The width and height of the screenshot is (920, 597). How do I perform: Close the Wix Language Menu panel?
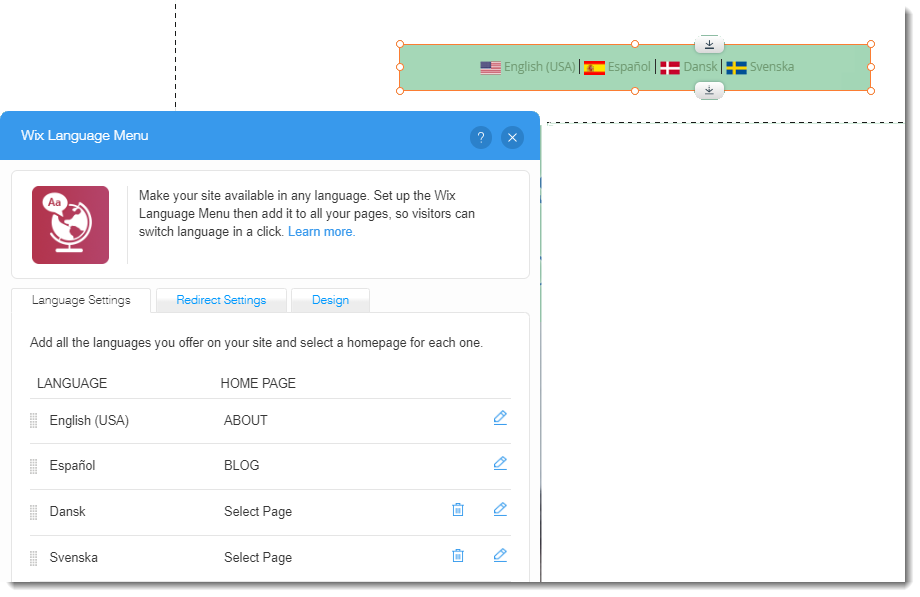[x=512, y=137]
